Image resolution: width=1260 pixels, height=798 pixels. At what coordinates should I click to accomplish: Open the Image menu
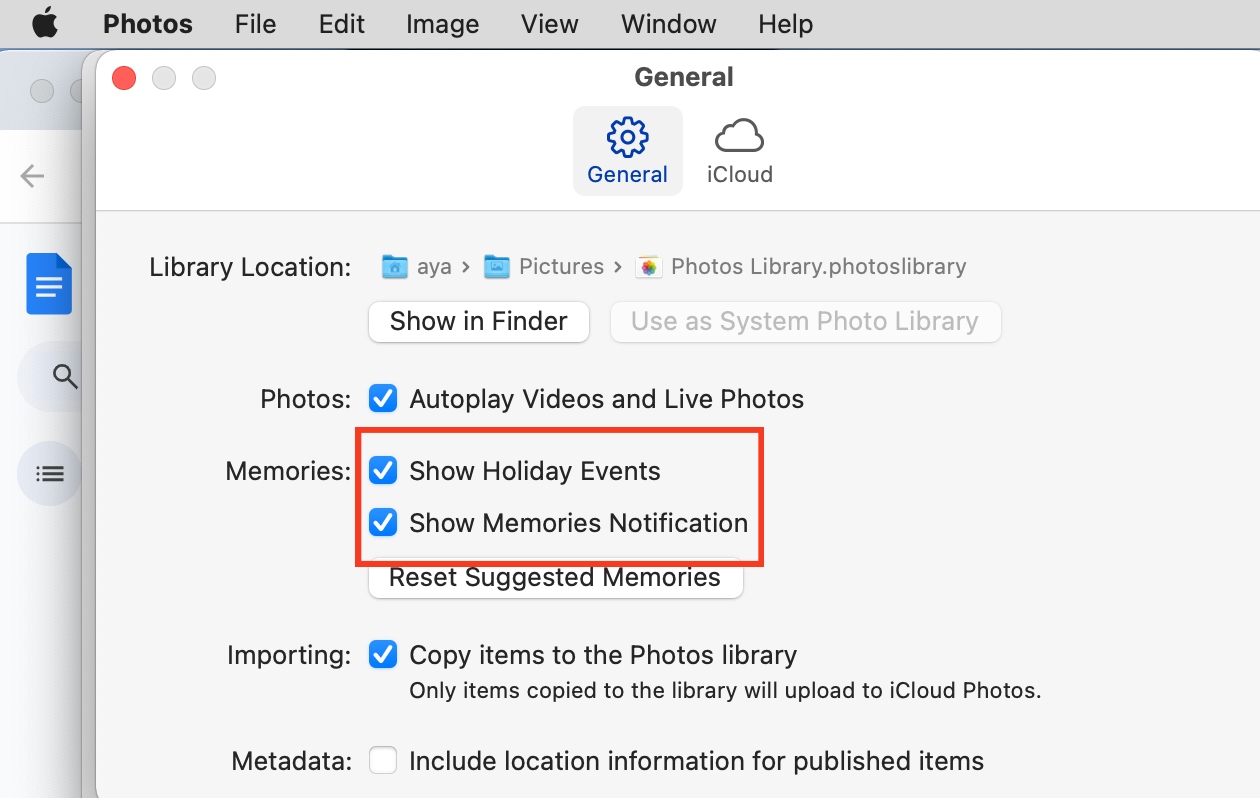(441, 24)
